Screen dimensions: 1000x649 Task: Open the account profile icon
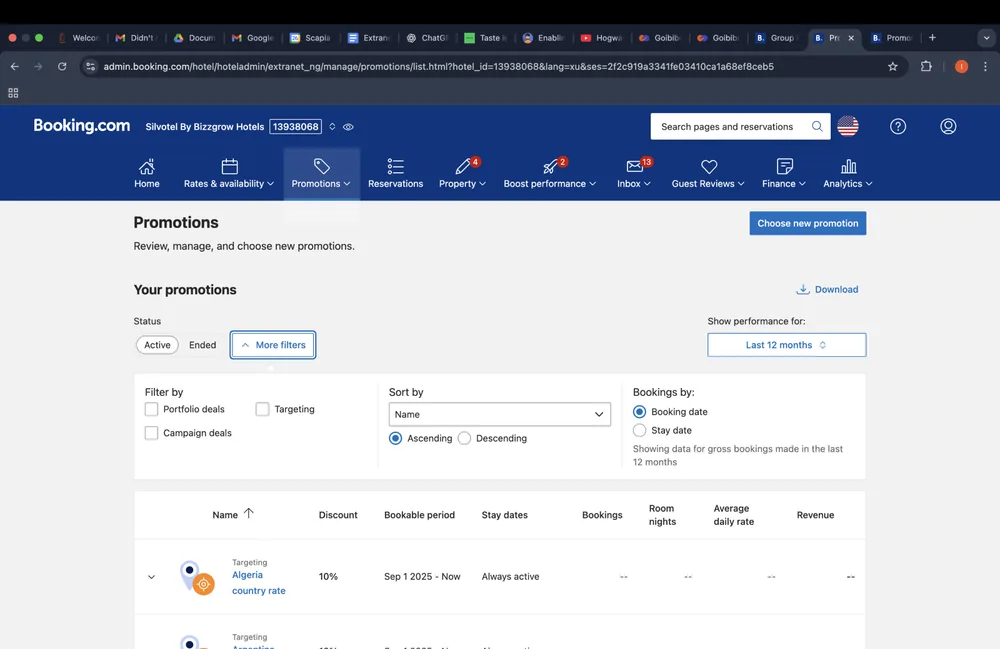click(x=948, y=126)
